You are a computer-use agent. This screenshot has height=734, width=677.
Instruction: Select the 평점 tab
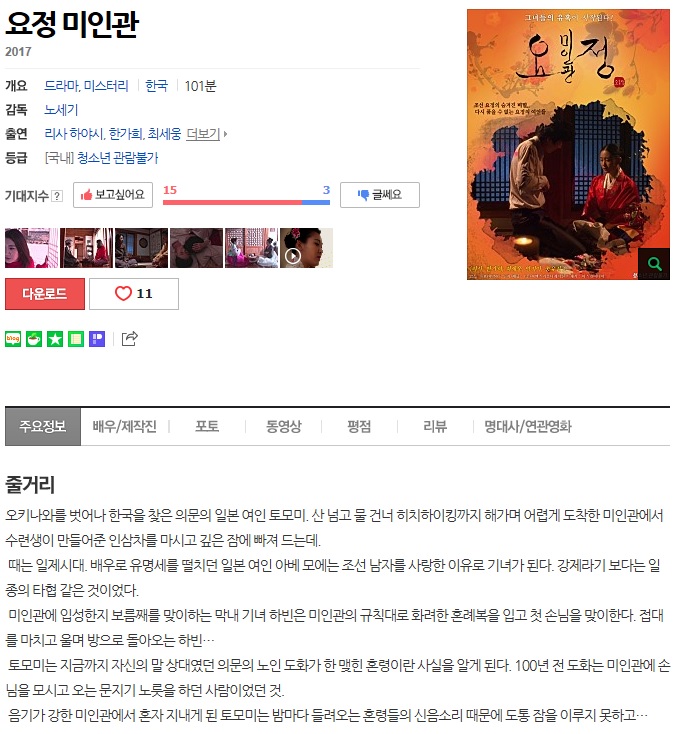tap(359, 426)
